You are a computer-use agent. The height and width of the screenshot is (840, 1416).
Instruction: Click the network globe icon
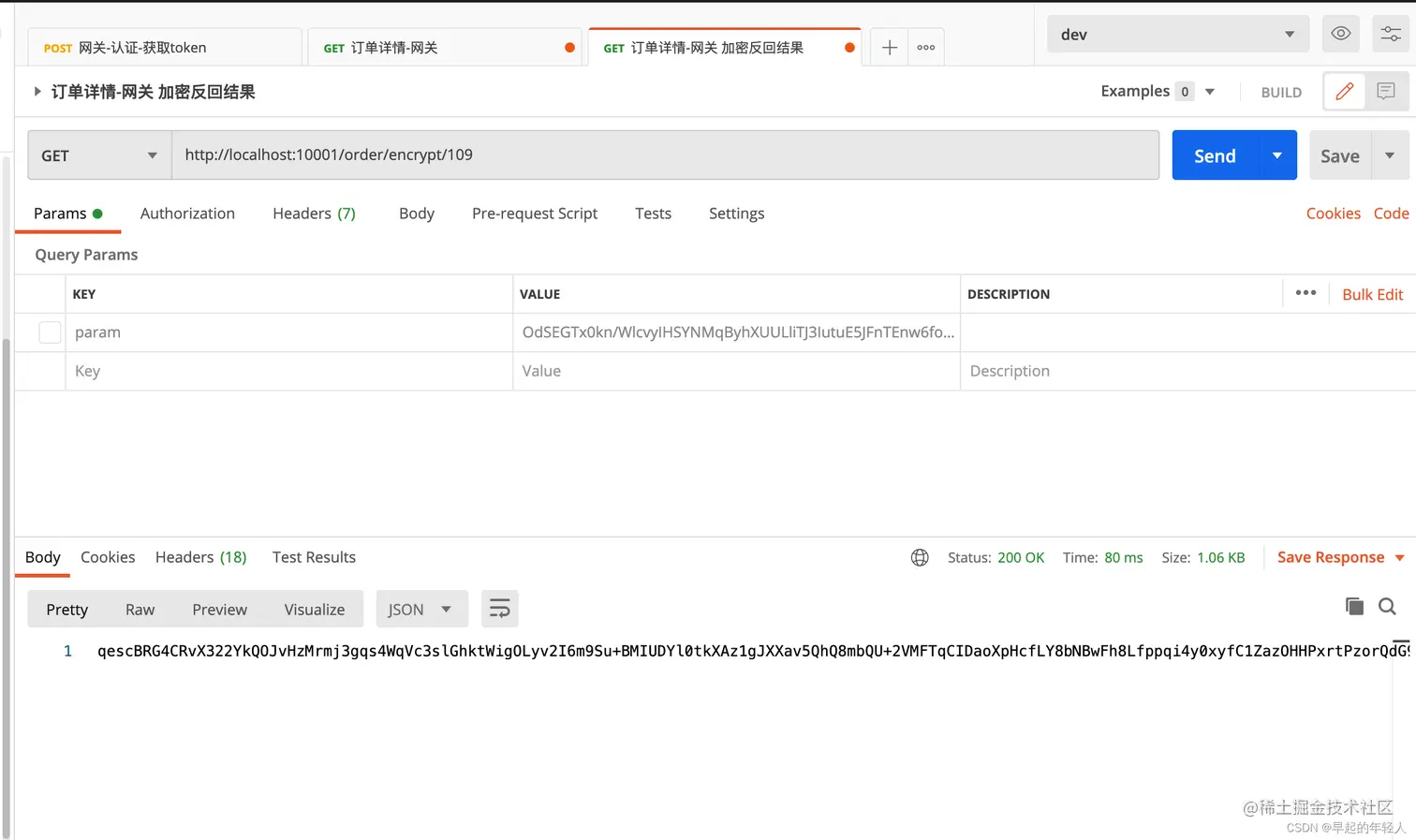point(920,557)
